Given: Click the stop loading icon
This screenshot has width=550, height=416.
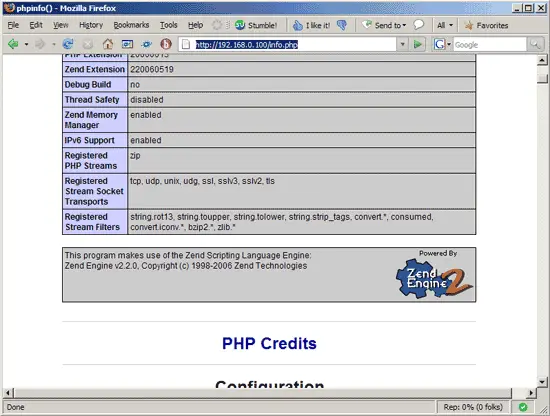Looking at the screenshot, I should point(88,44).
